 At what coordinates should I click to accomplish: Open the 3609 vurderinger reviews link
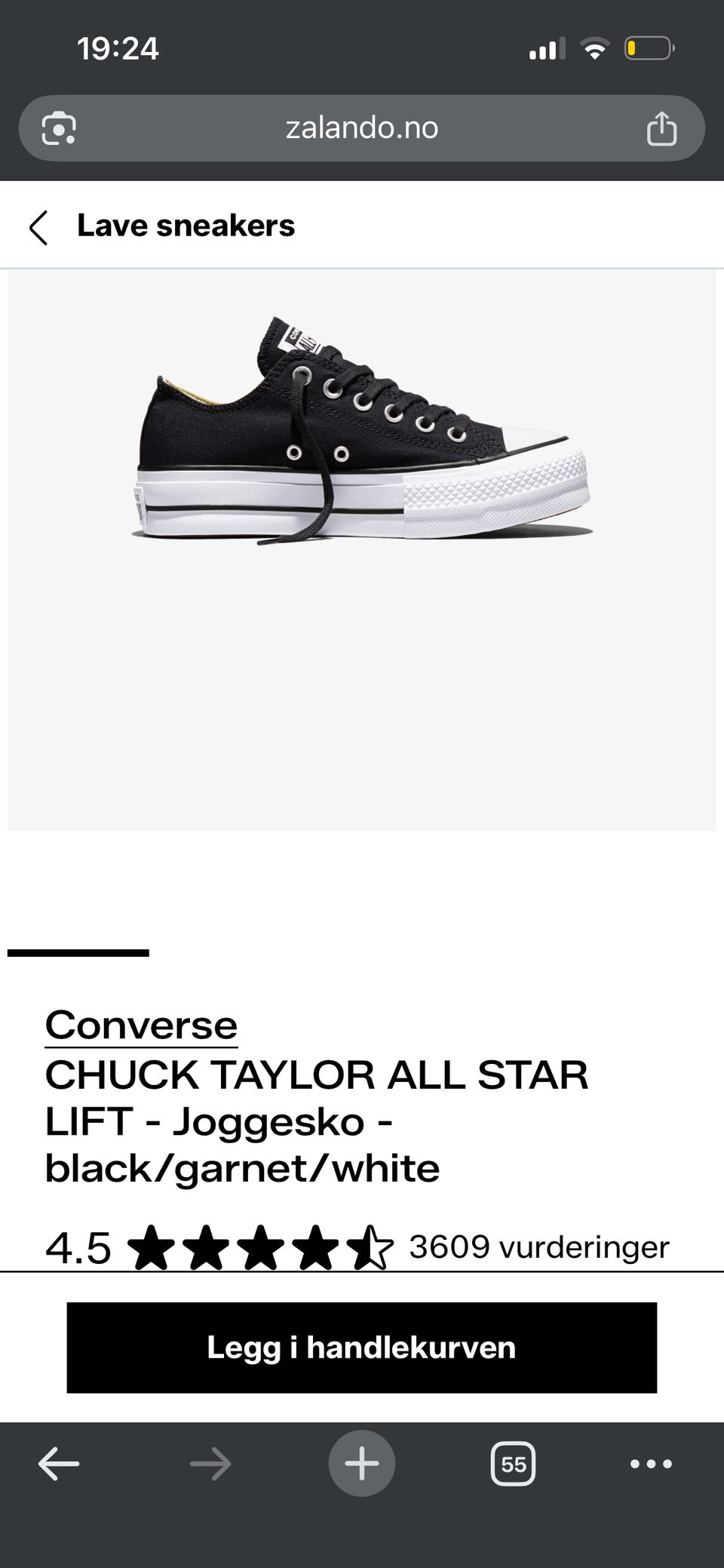click(539, 1247)
